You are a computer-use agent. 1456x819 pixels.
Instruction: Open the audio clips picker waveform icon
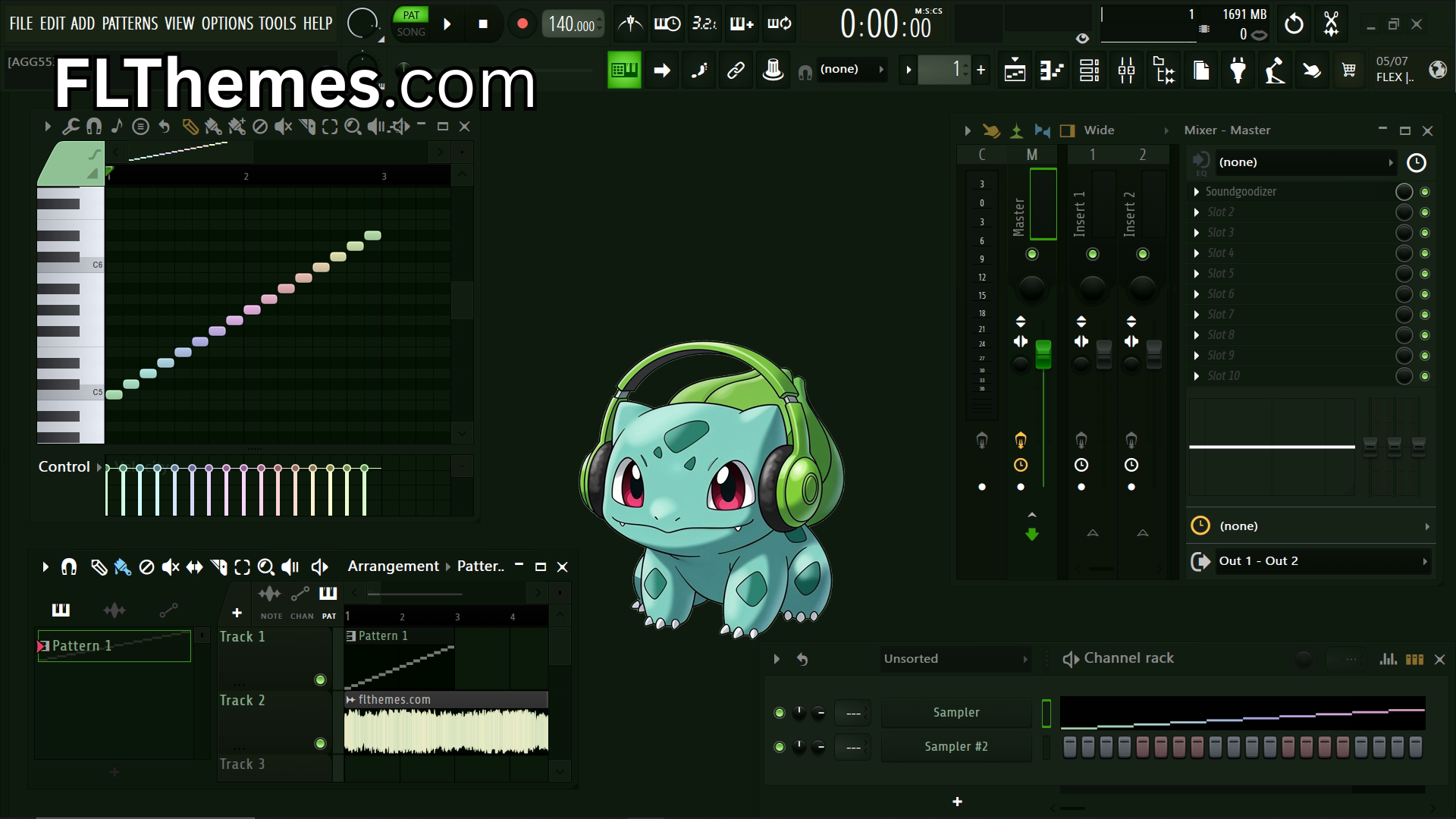pos(115,610)
